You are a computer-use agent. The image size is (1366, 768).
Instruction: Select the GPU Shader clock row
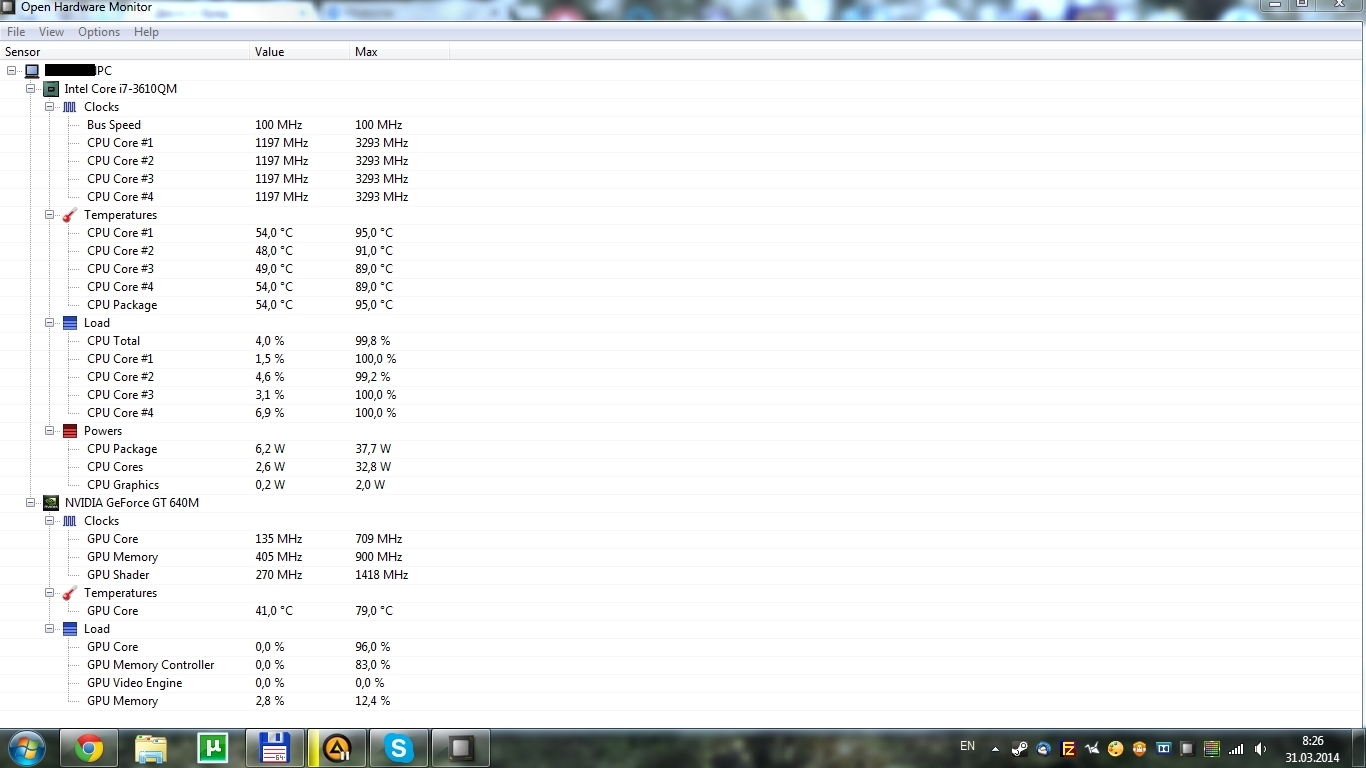[x=683, y=575]
